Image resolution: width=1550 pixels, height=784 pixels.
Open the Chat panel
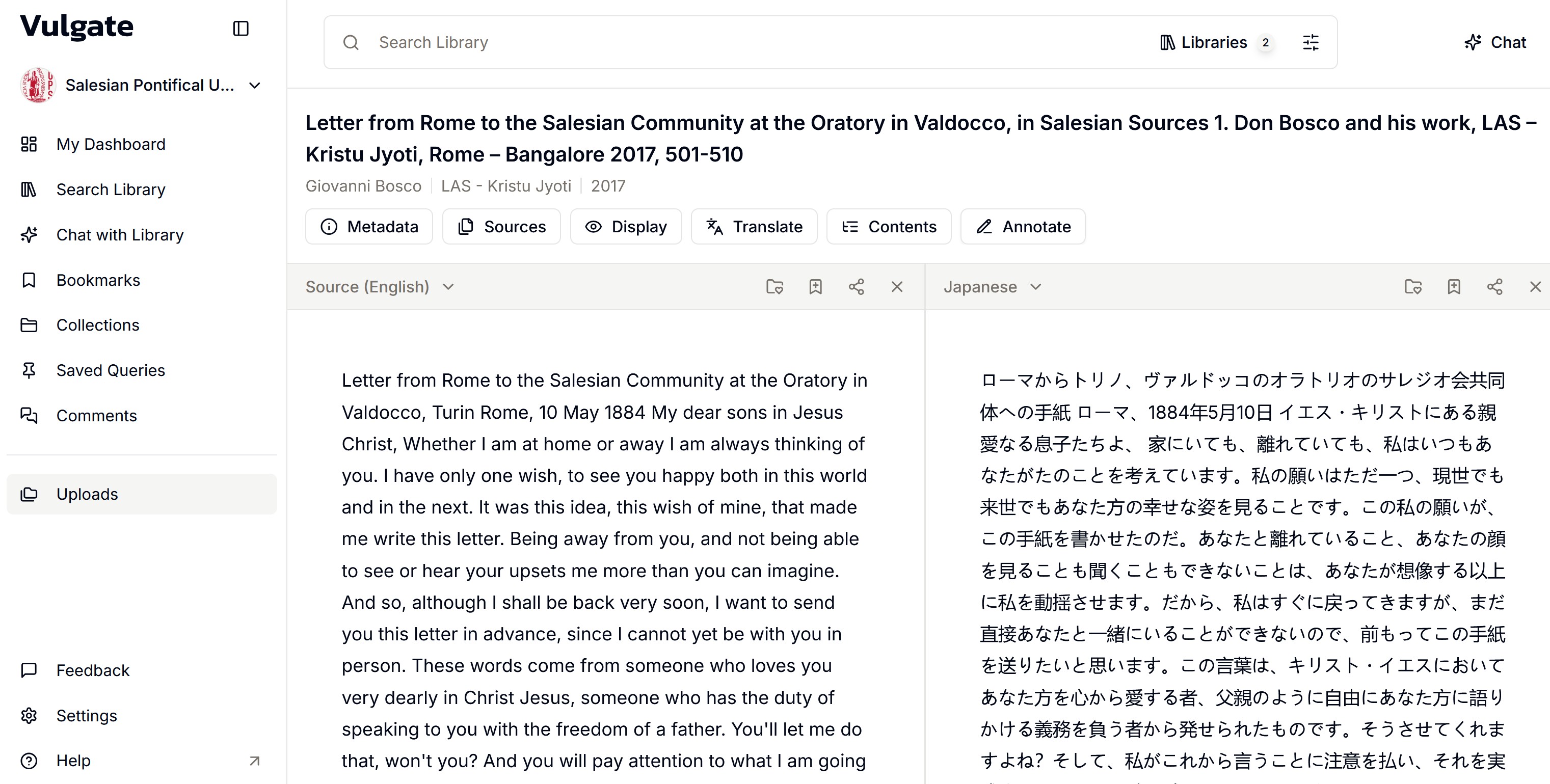coord(1495,42)
